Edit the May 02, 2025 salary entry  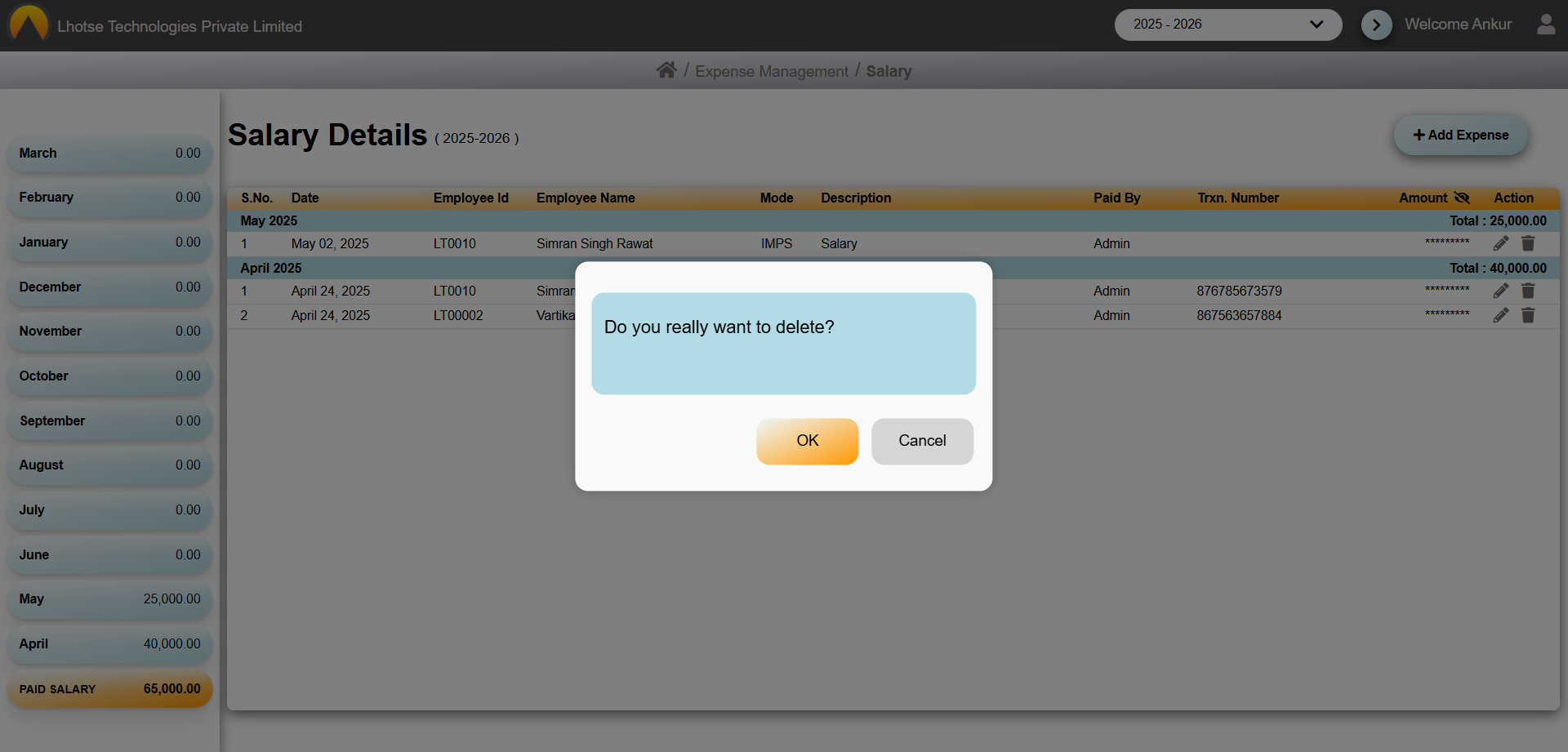coord(1501,243)
